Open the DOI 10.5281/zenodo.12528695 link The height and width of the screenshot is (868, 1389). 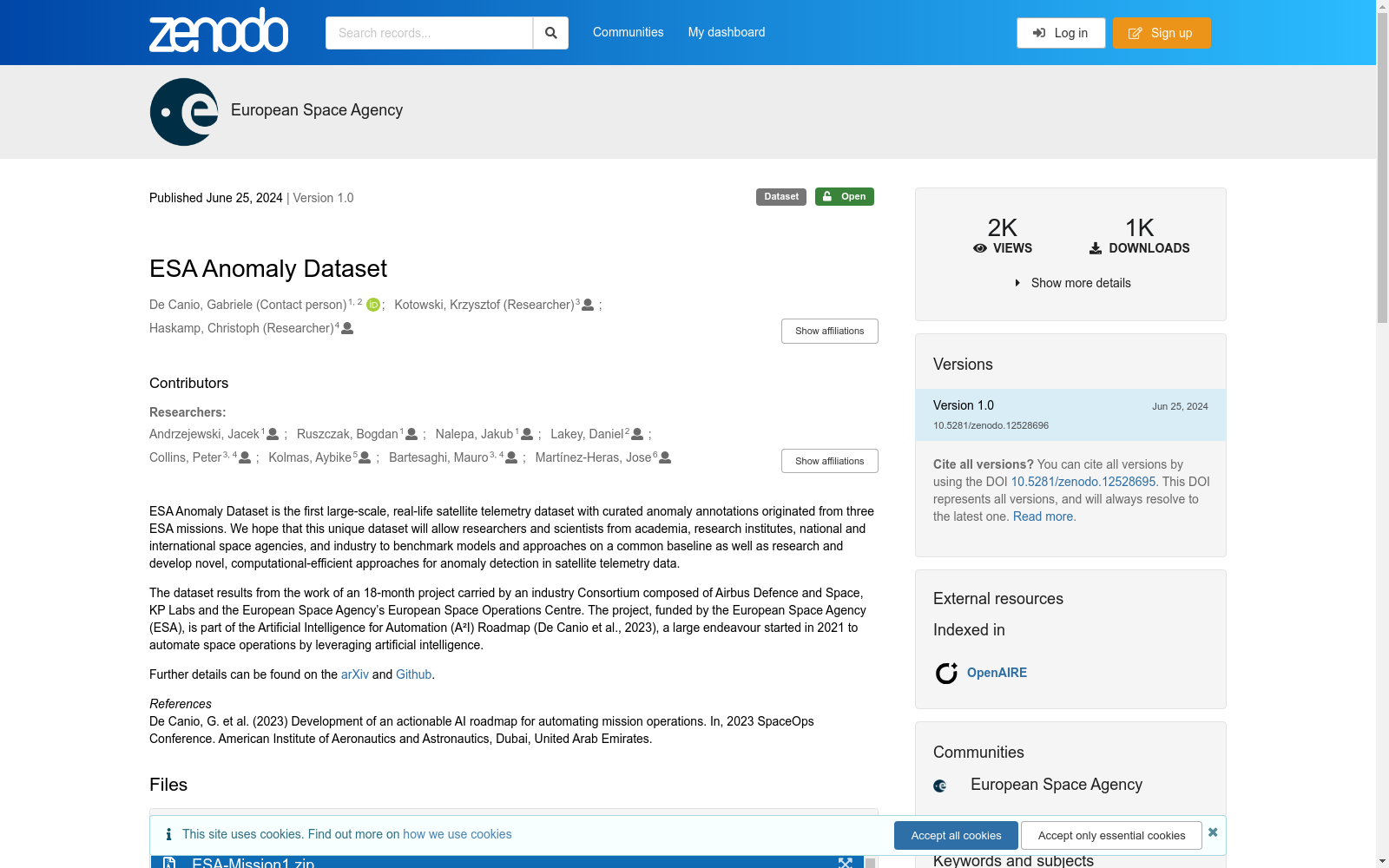pos(1083,482)
